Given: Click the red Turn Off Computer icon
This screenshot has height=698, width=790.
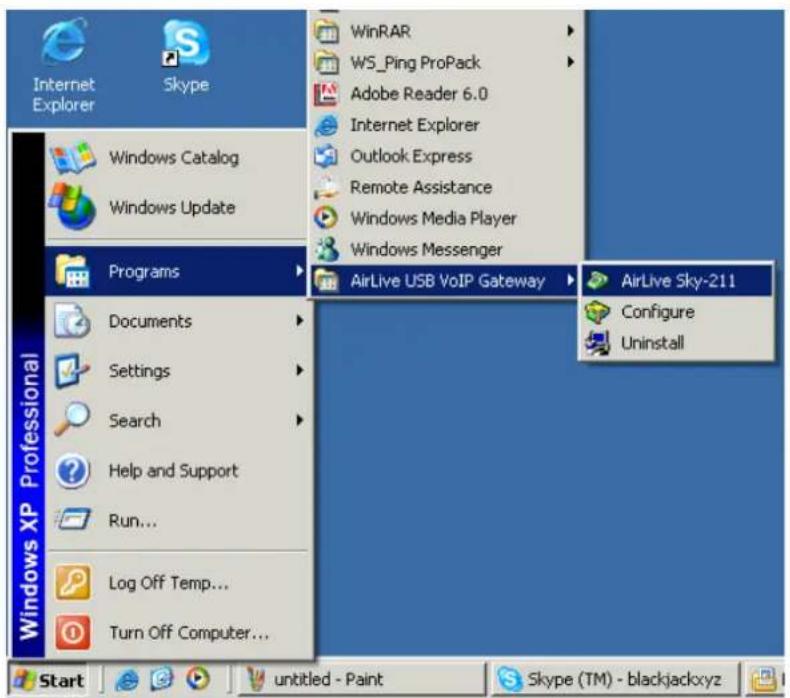Looking at the screenshot, I should (x=73, y=632).
